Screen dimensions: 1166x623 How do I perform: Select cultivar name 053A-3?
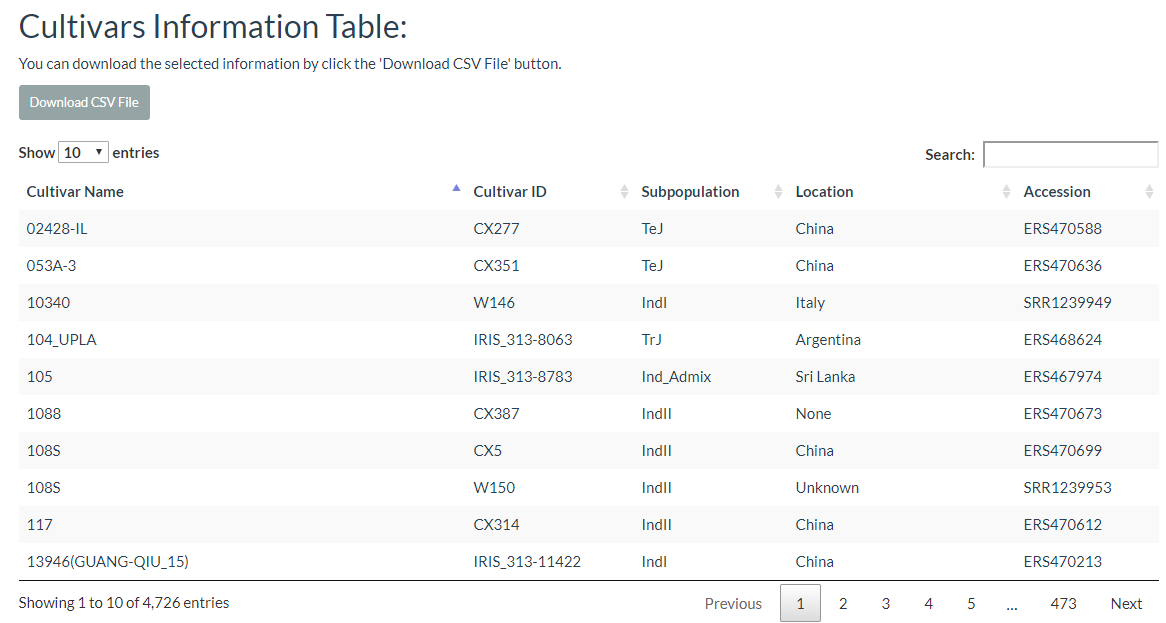click(x=51, y=266)
